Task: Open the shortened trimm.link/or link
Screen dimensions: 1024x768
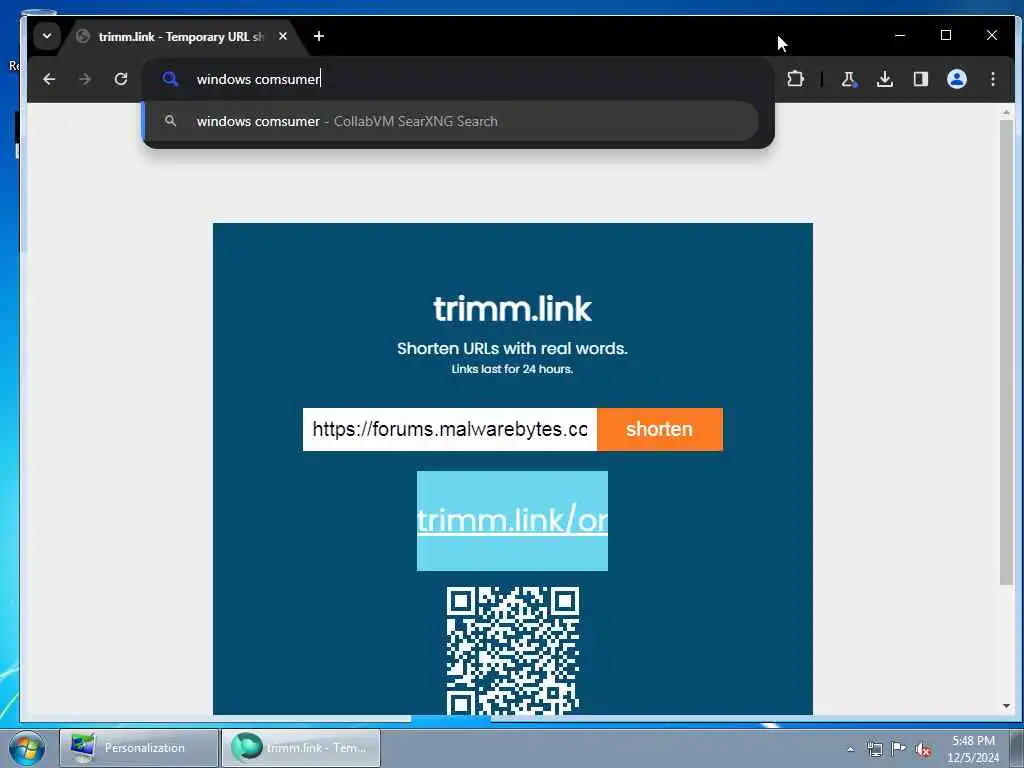Action: [513, 520]
